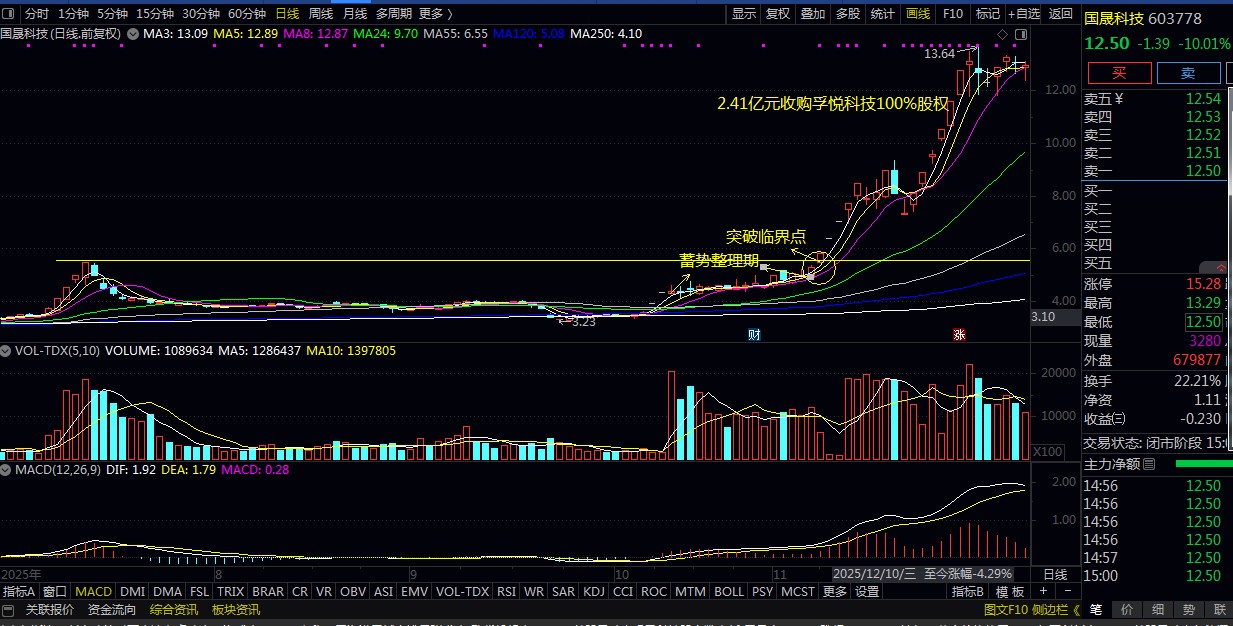Screen dimensions: 1233x626
Task: Open the 资金流向 capital flow tab
Action: (x=112, y=610)
